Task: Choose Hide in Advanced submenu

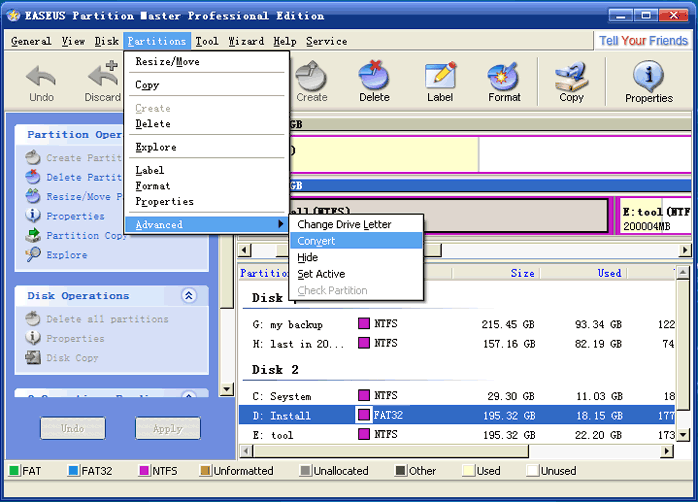Action: point(356,257)
